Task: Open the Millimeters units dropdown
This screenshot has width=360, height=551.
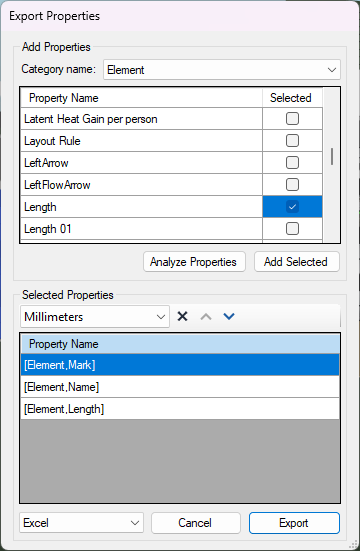Action: point(95,317)
